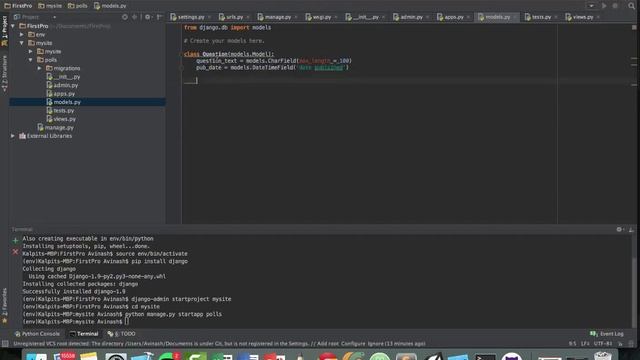Open the Trash in the Dock
This screenshot has height=360, width=640.
(x=603, y=357)
